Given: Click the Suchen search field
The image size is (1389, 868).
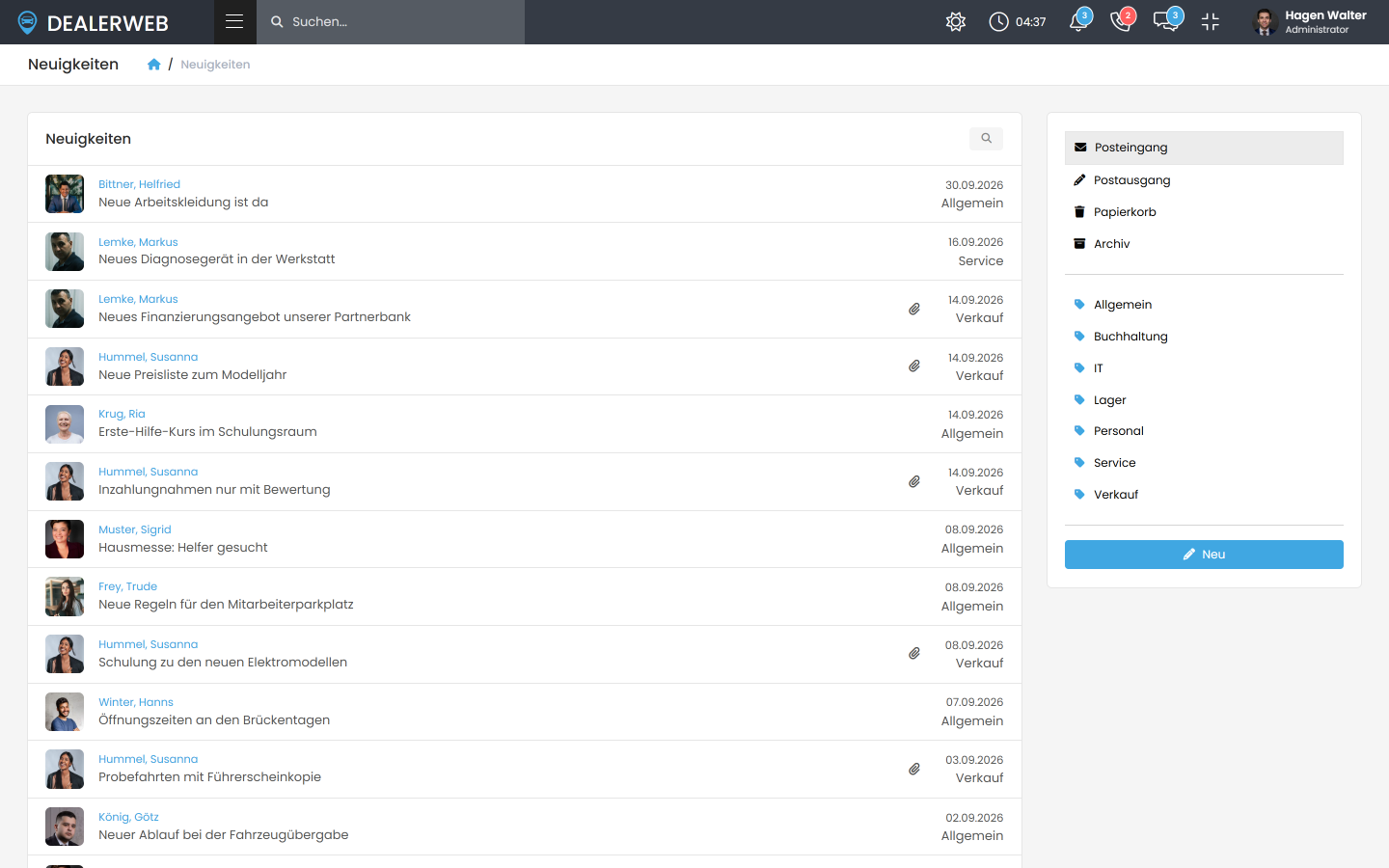Looking at the screenshot, I should 391,22.
